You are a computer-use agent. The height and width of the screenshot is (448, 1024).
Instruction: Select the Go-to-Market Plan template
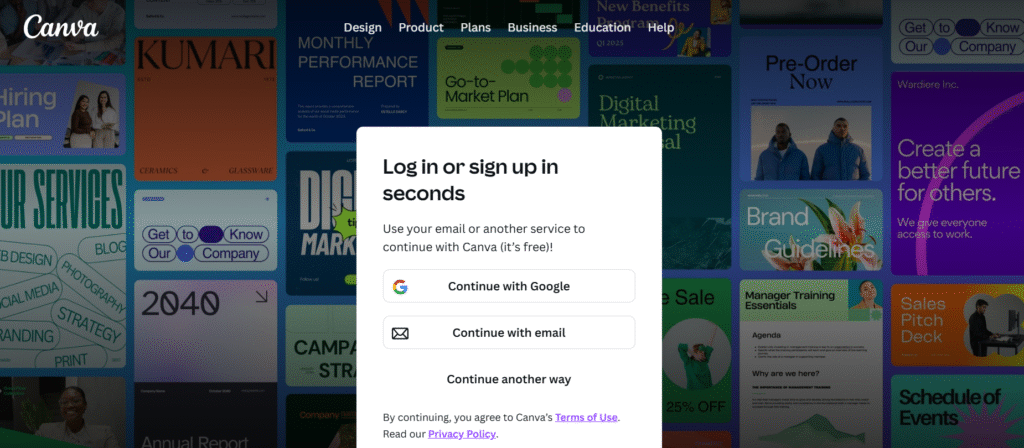click(508, 78)
